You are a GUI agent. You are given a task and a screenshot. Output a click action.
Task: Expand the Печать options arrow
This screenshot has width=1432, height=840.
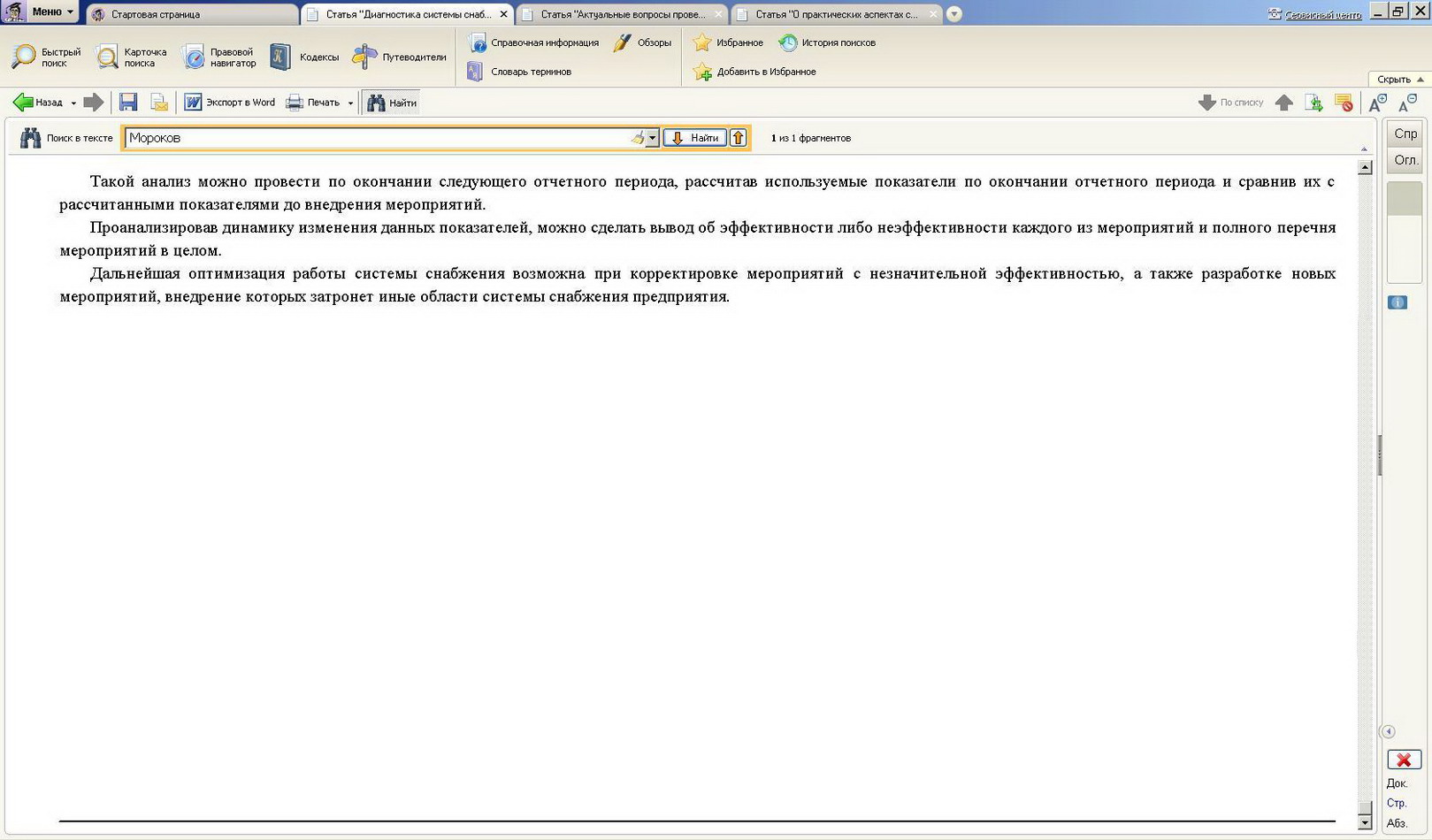pyautogui.click(x=350, y=103)
